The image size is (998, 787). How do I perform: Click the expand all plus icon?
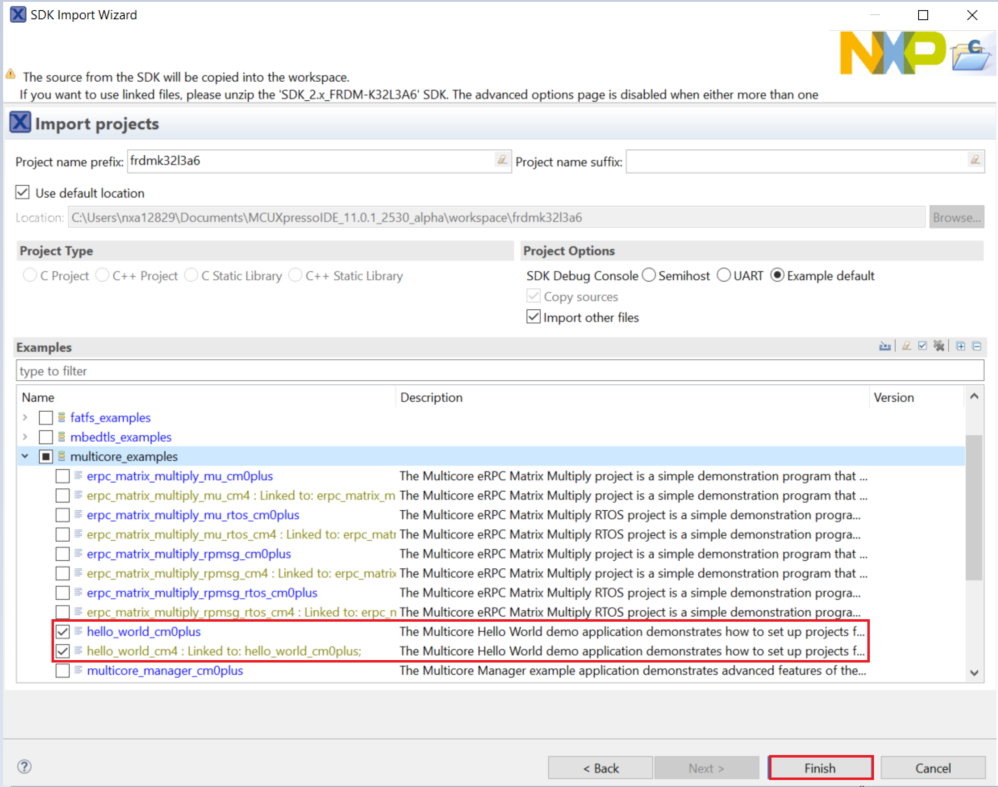click(961, 347)
